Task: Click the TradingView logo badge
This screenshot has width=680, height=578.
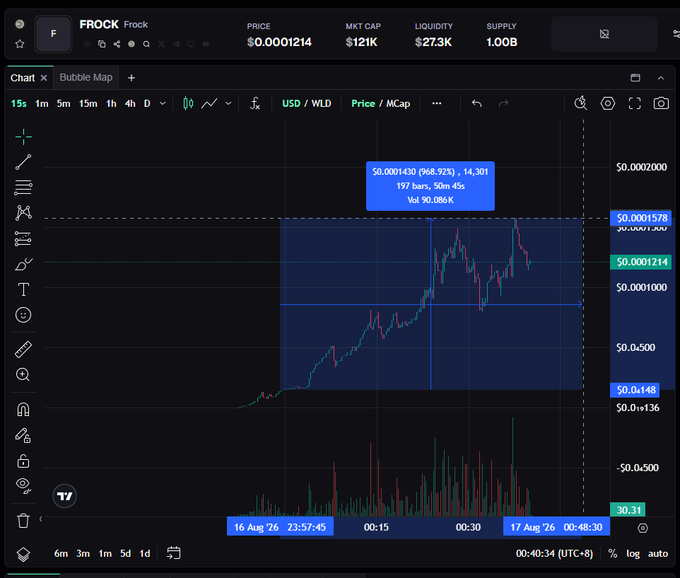Action: (65, 496)
